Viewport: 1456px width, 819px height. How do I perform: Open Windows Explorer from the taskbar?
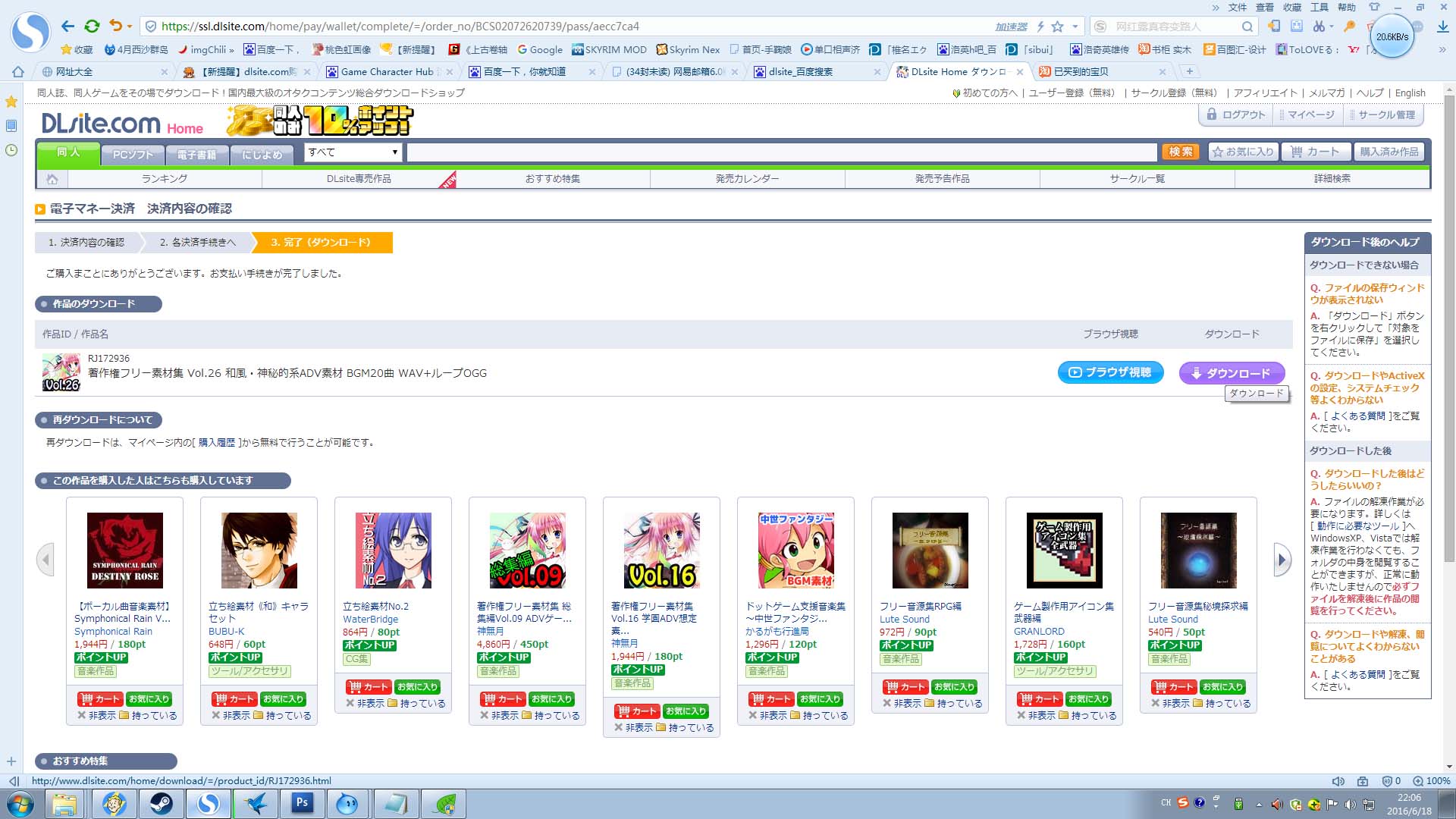(x=65, y=804)
